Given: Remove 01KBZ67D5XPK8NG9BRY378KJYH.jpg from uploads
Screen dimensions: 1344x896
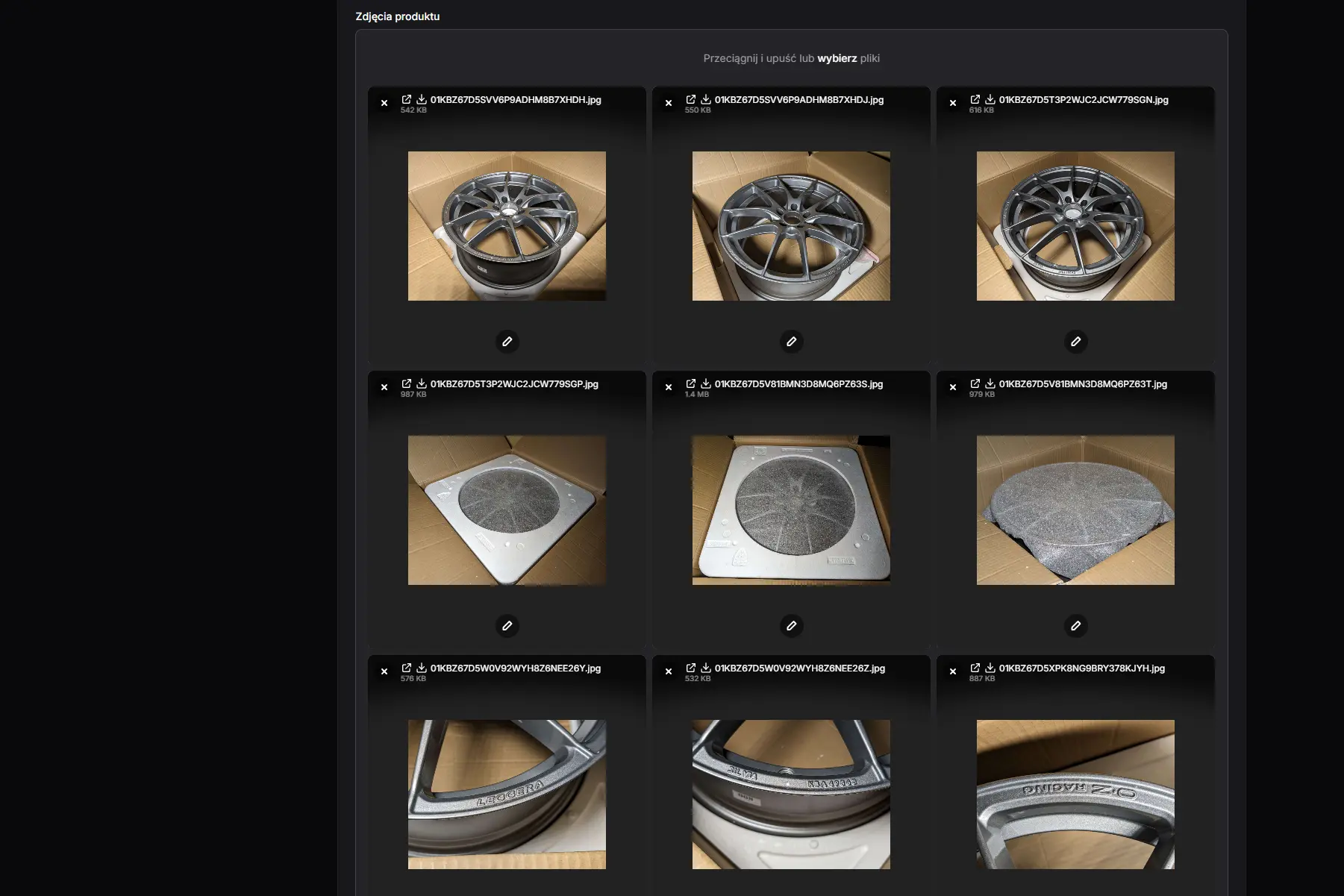Looking at the screenshot, I should (953, 671).
